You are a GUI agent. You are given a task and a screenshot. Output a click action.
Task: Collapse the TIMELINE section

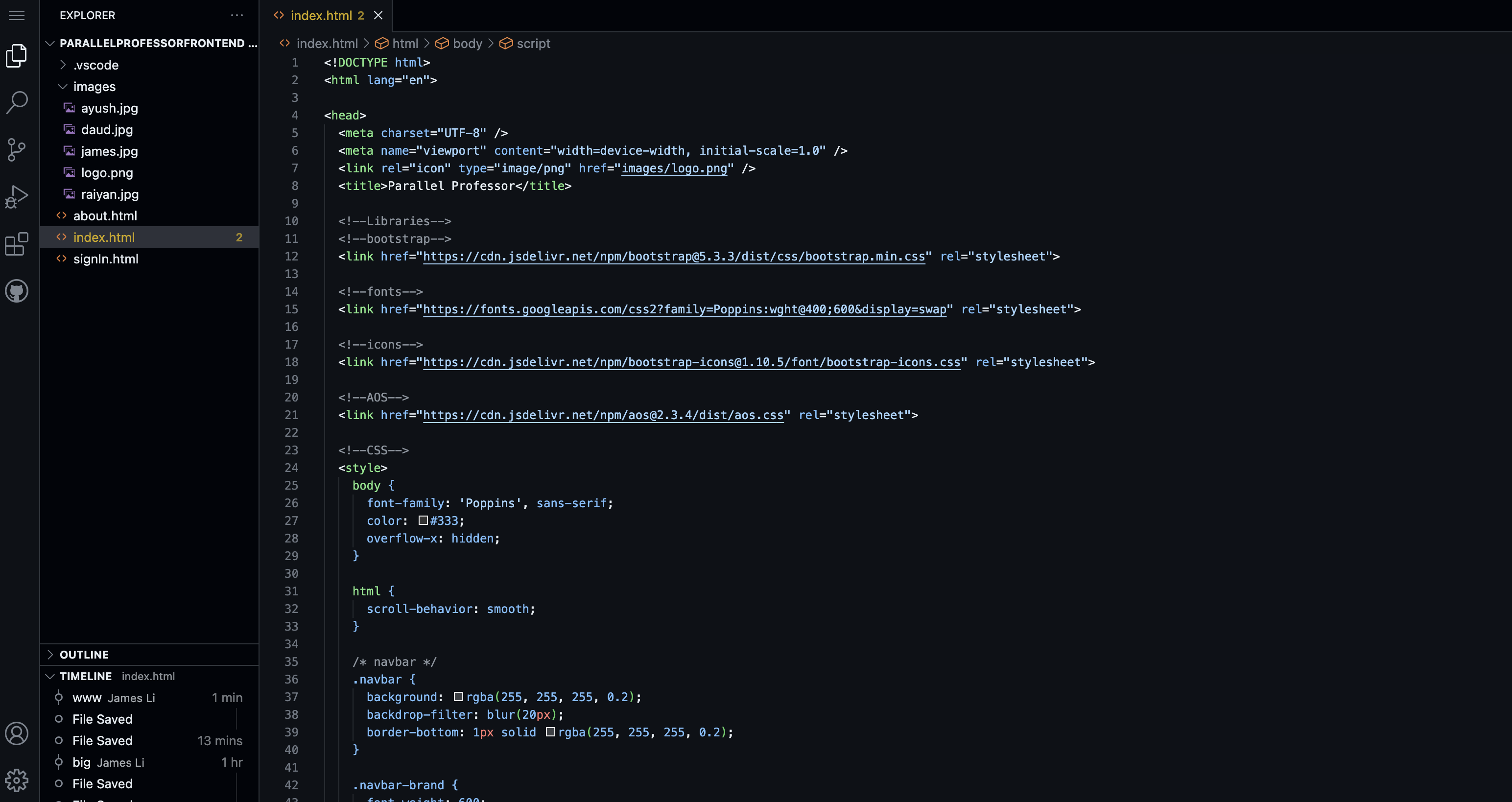point(85,676)
